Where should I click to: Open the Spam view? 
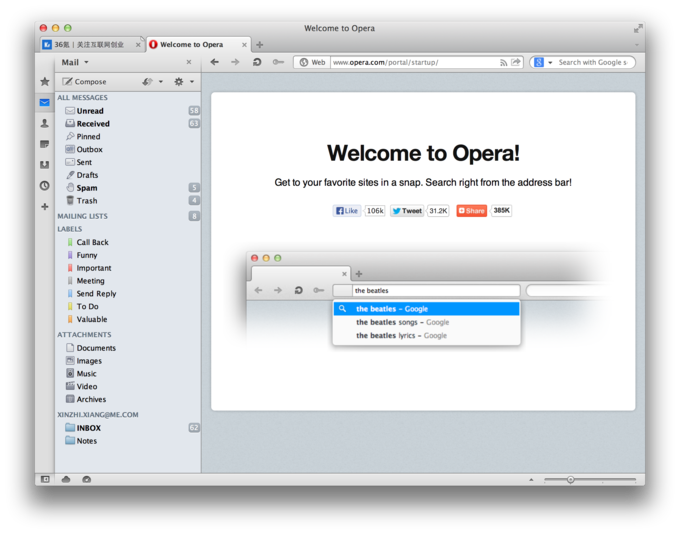click(x=128, y=188)
